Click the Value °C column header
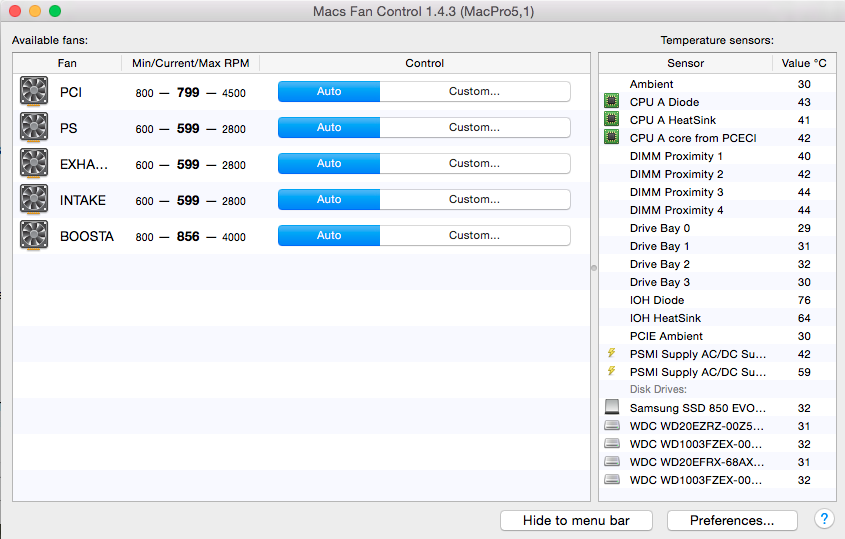Screen dimensions: 845x539 click(x=804, y=63)
